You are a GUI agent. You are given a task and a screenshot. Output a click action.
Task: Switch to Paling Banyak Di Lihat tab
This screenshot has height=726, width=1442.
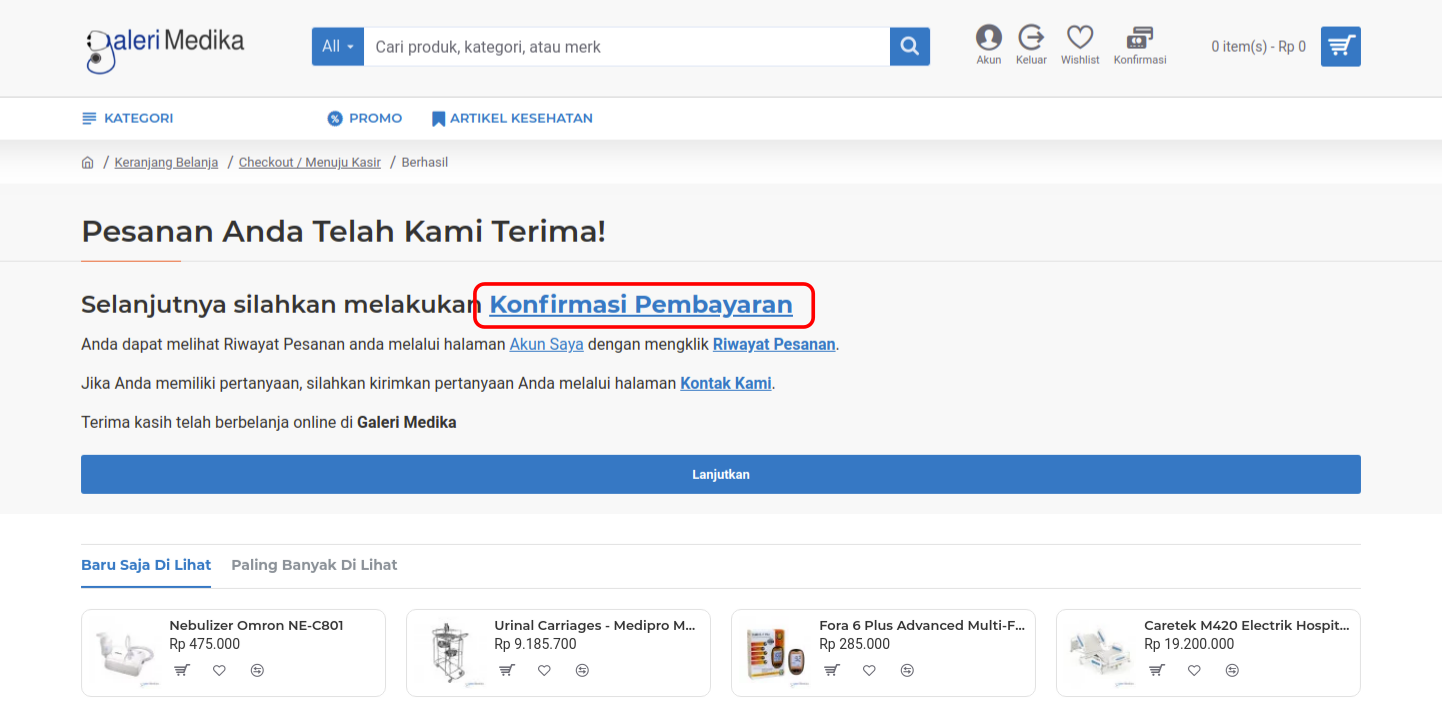pyautogui.click(x=314, y=565)
